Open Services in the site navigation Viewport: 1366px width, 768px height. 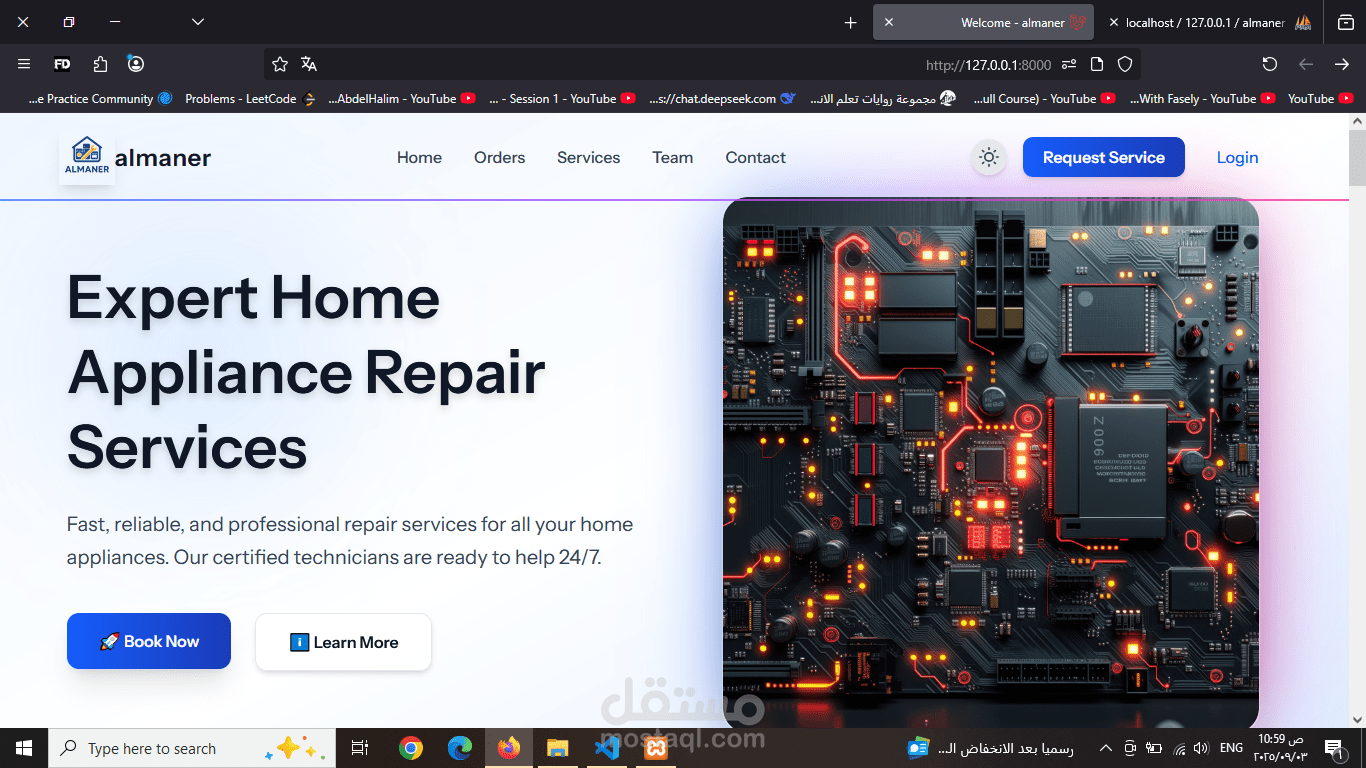(x=588, y=158)
